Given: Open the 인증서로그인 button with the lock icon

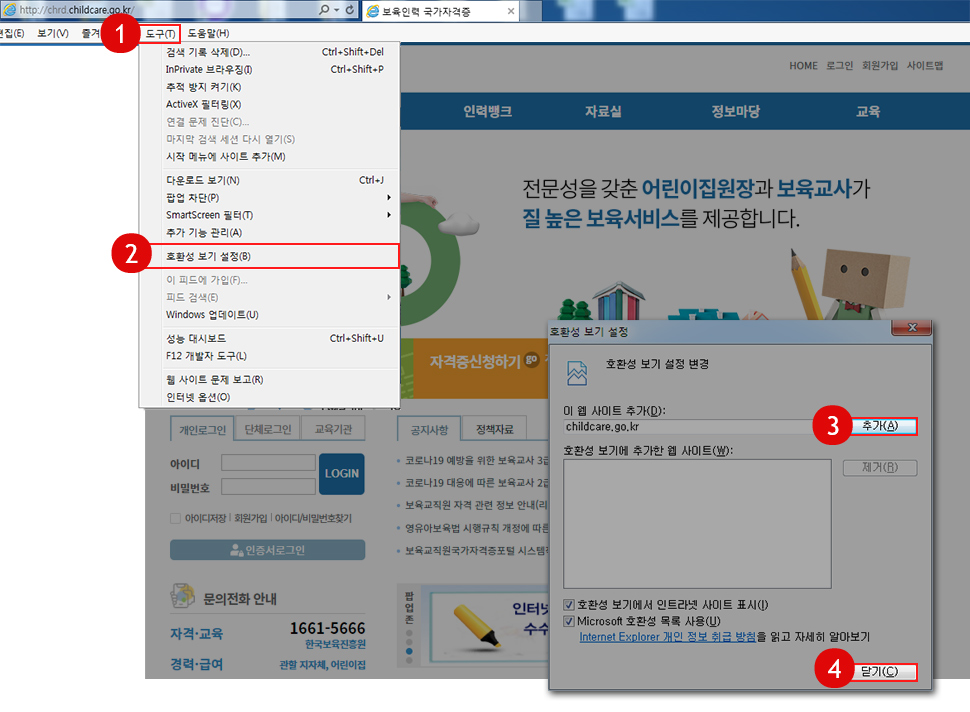Looking at the screenshot, I should coord(267,550).
